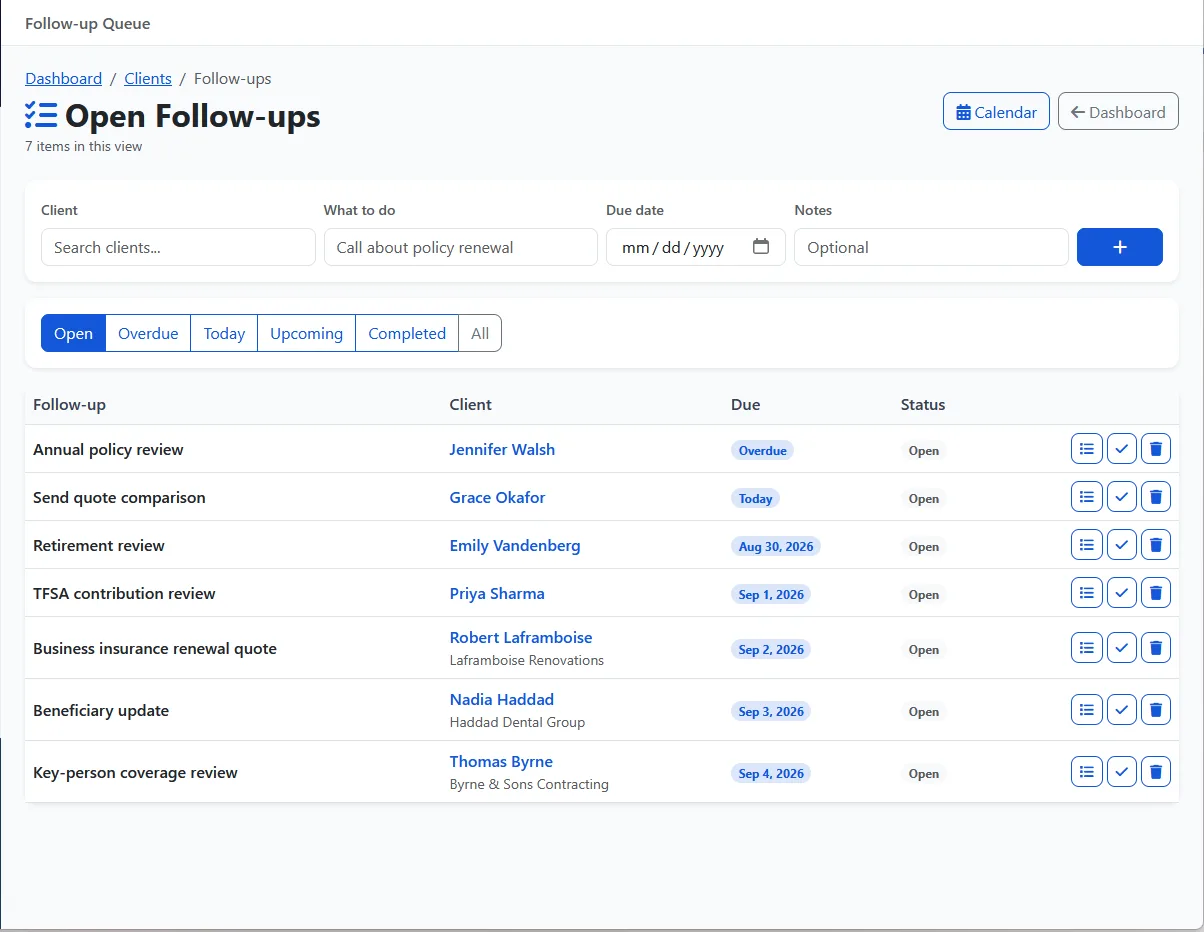Click the Sep 3, 2026 due date
1204x932 pixels.
pos(771,711)
